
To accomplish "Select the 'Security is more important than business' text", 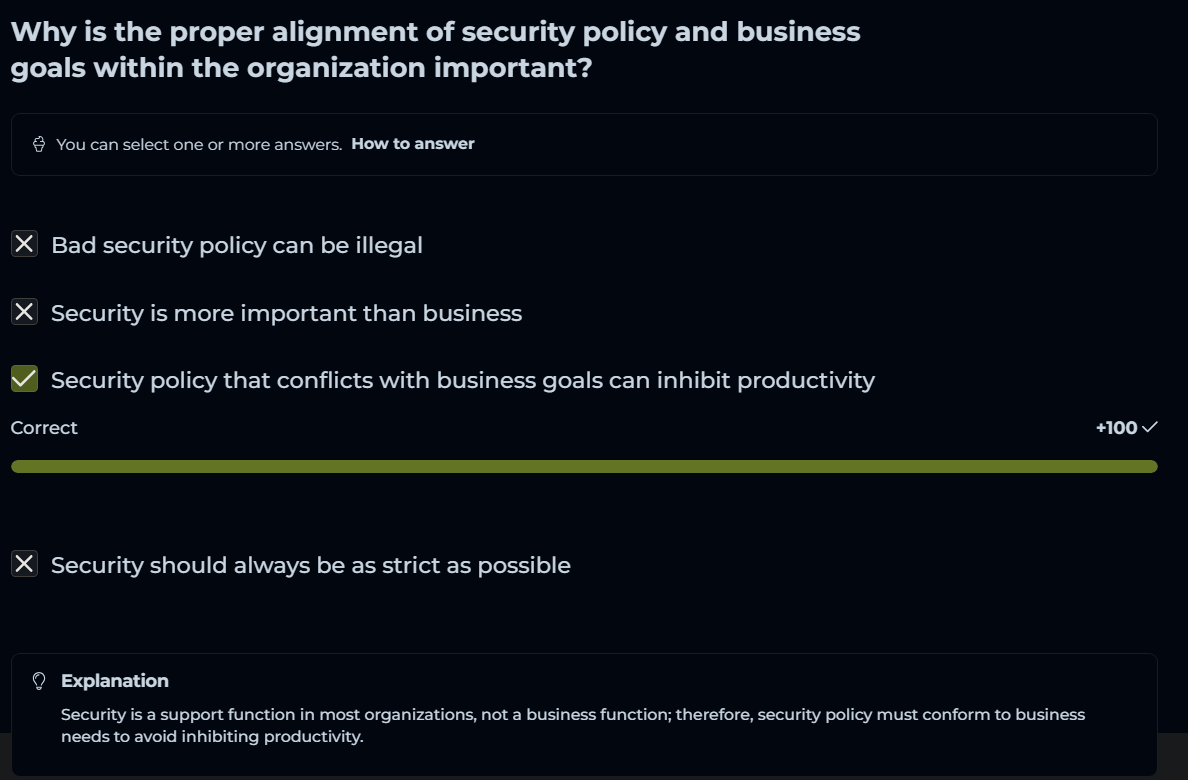I will [x=286, y=313].
